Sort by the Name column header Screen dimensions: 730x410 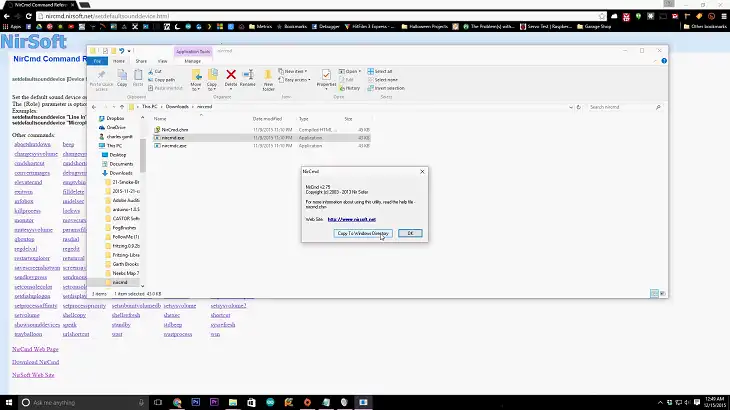click(x=160, y=119)
